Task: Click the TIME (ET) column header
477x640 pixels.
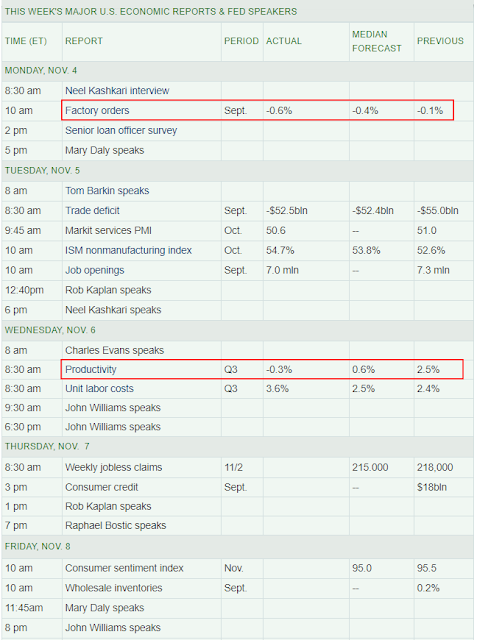Action: tap(26, 41)
